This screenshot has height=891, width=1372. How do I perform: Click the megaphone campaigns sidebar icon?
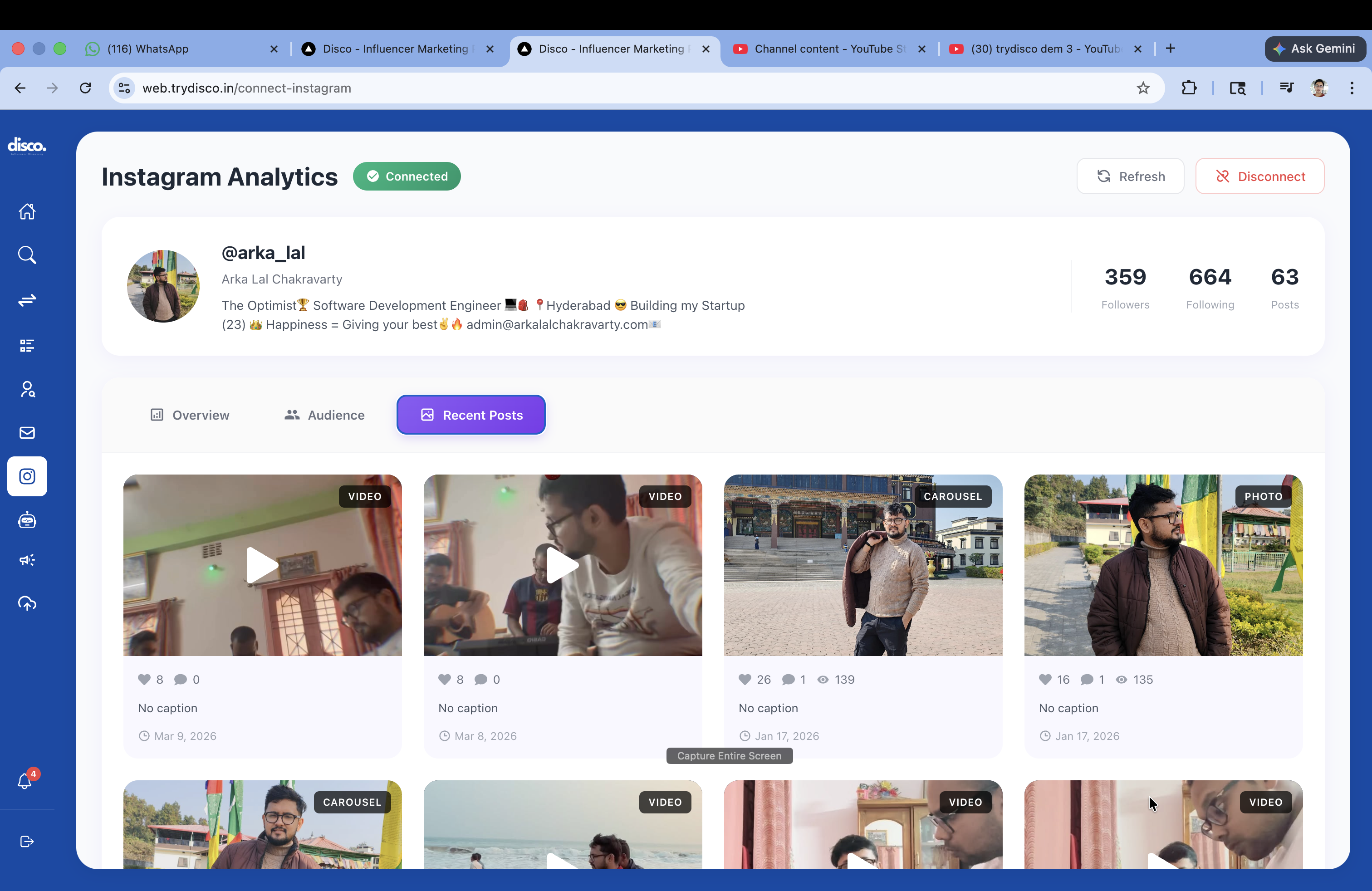click(x=27, y=560)
